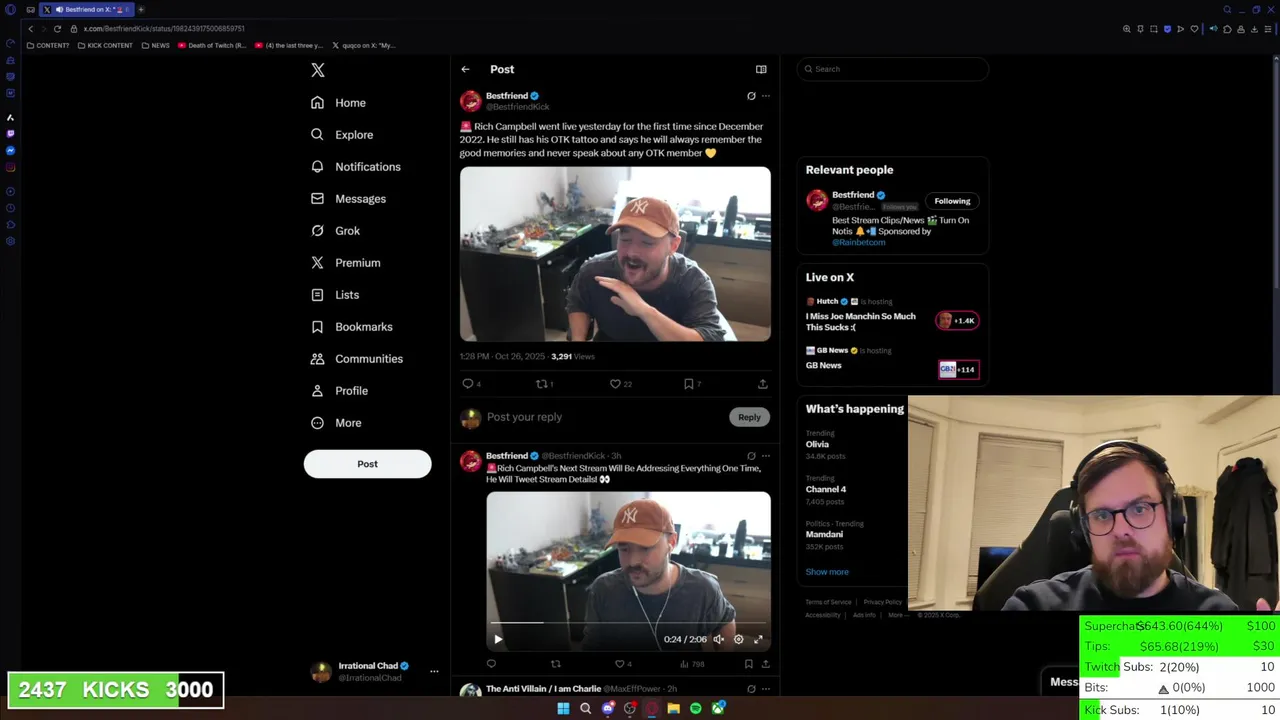Click browser back arrow button

click(30, 29)
